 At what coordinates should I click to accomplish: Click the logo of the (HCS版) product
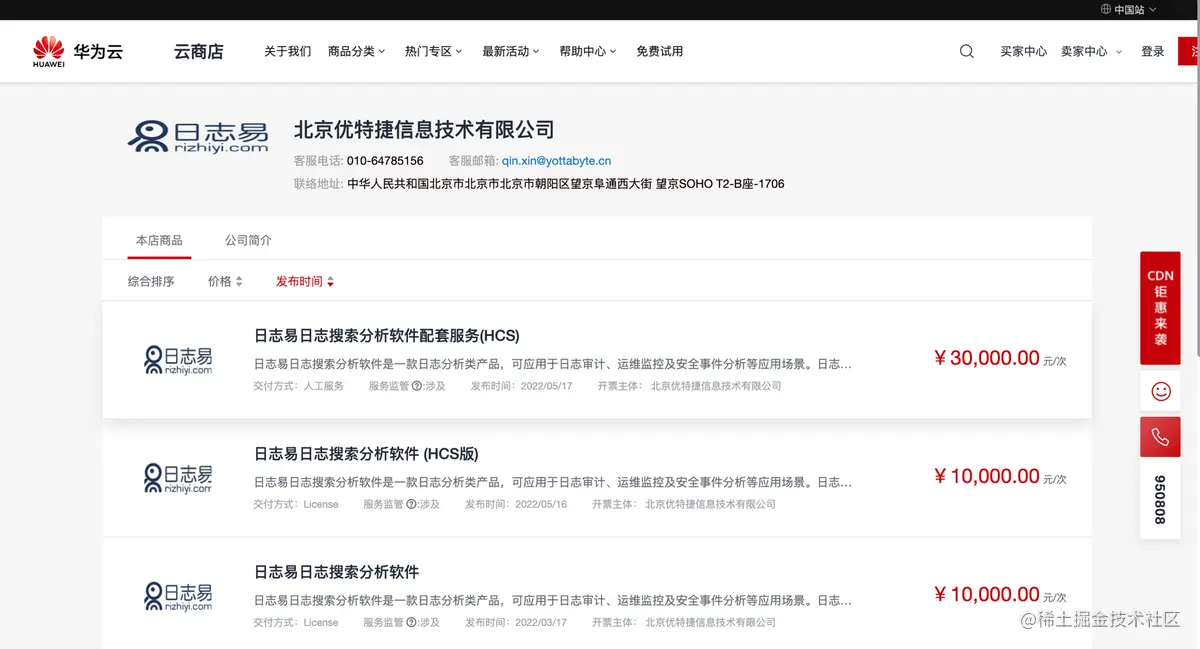178,478
